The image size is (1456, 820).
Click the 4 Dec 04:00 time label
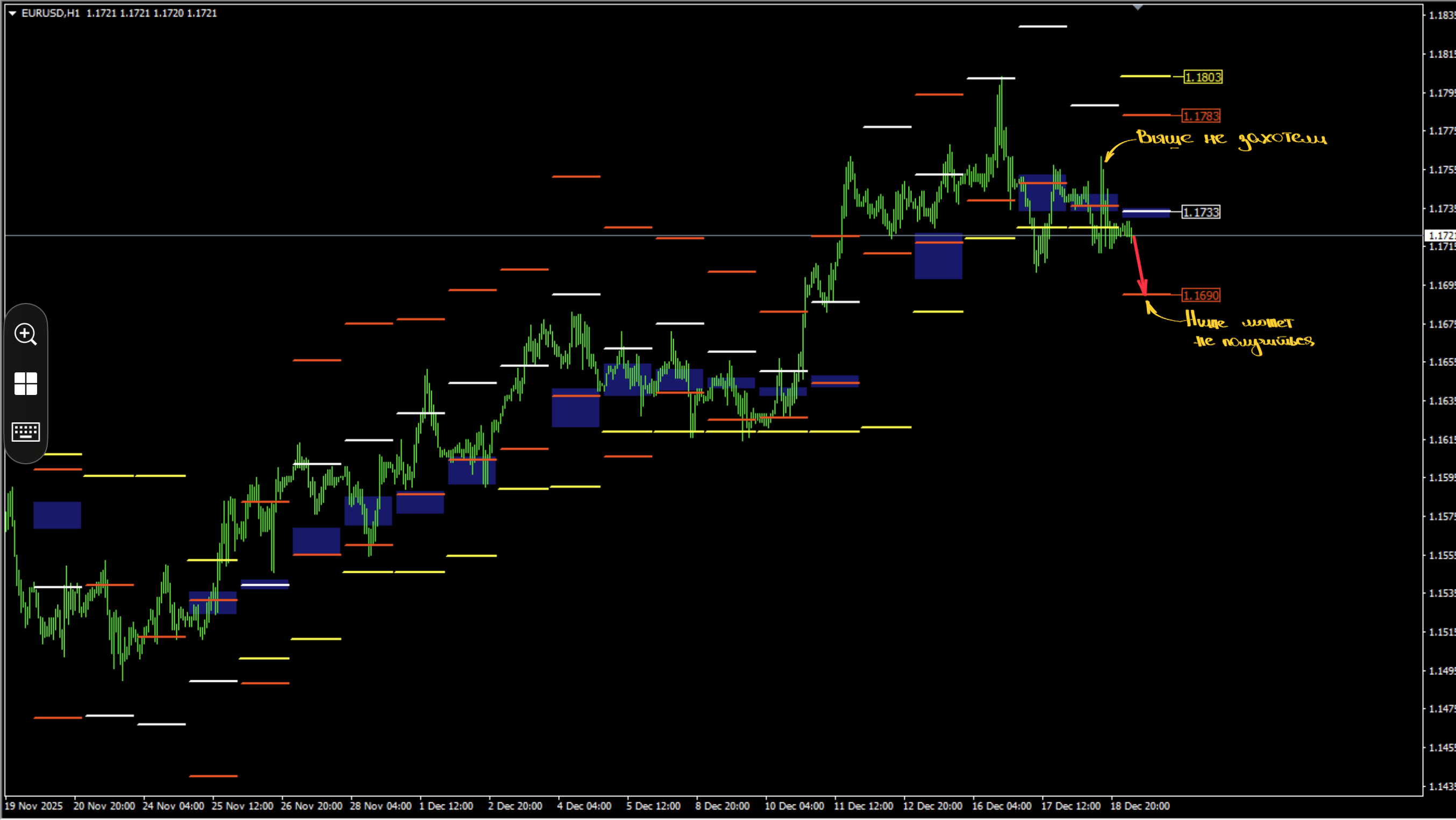[584, 806]
